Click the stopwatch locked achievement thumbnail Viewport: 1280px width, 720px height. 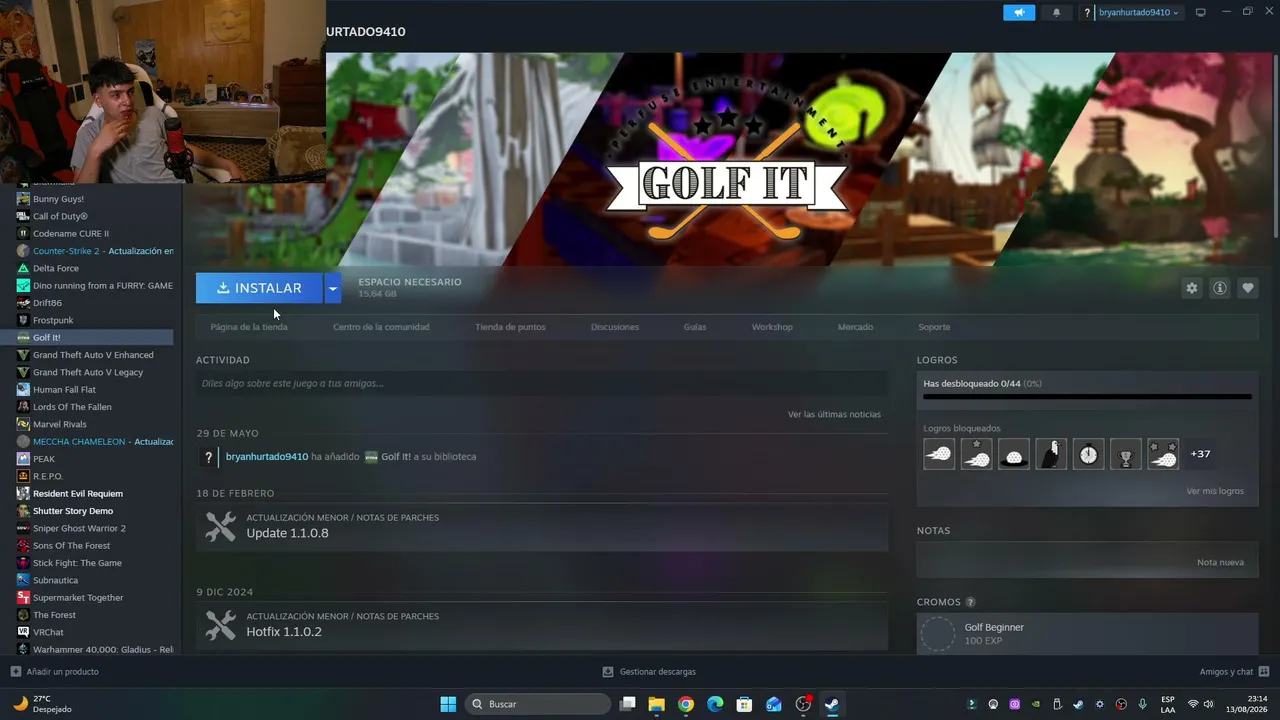[x=1088, y=454]
